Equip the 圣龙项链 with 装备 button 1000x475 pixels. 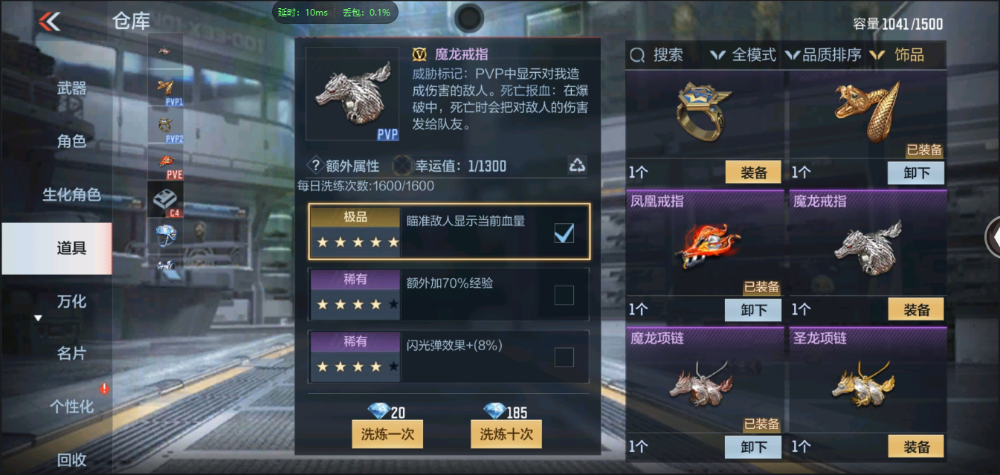pyautogui.click(x=916, y=446)
